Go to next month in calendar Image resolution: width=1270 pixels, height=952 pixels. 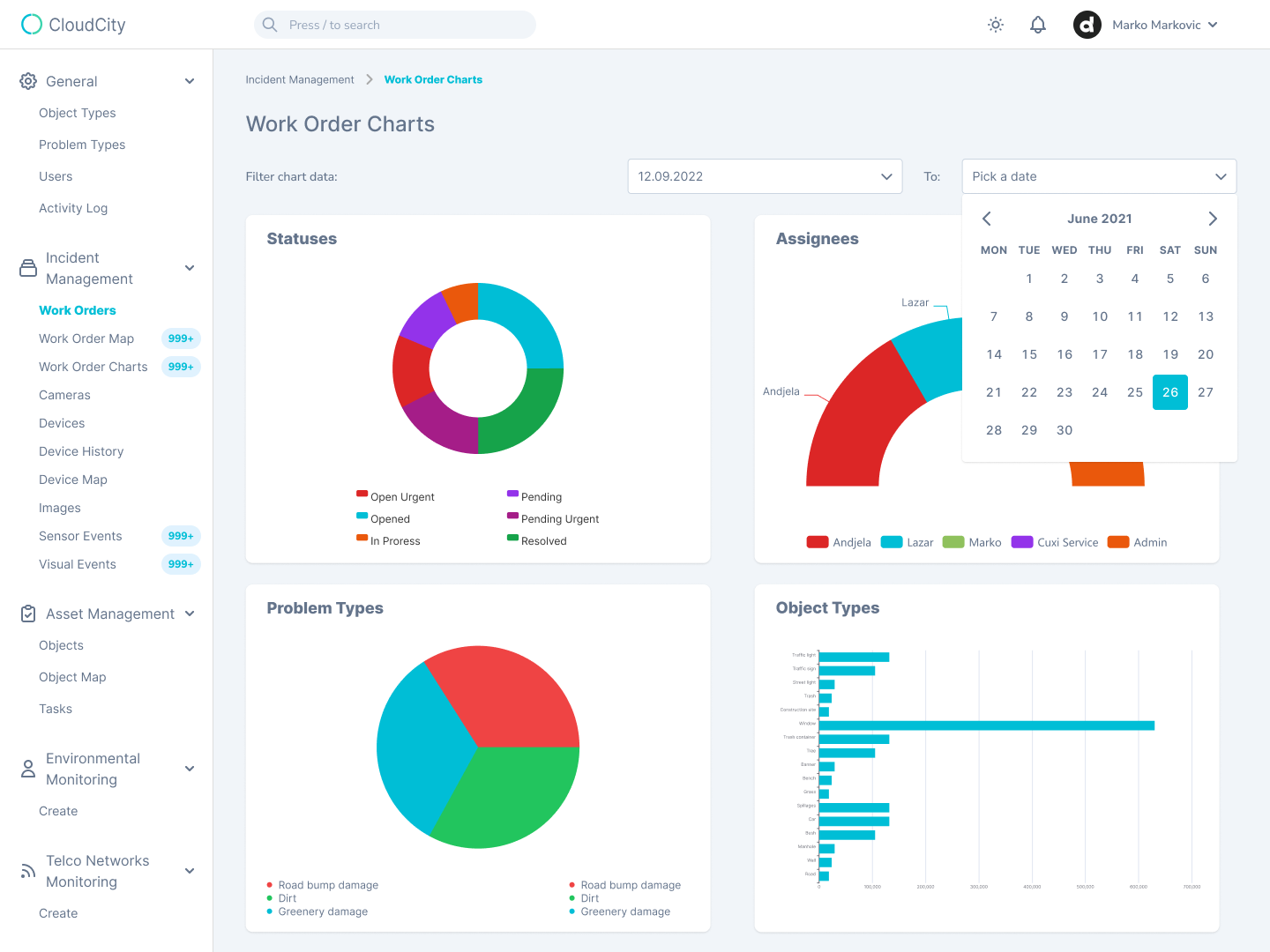[1213, 219]
